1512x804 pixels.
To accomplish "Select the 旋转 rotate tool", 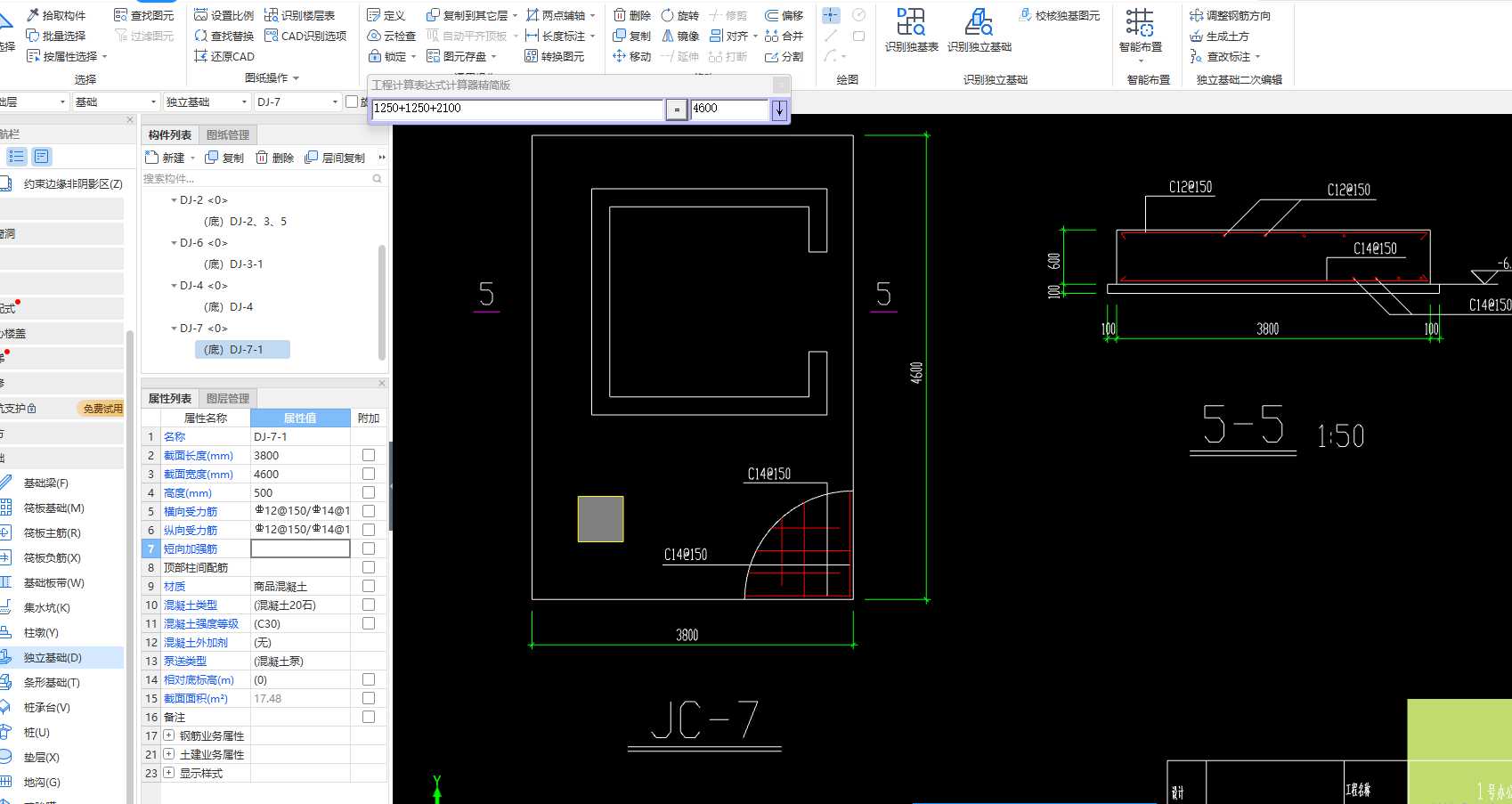I will 680,15.
